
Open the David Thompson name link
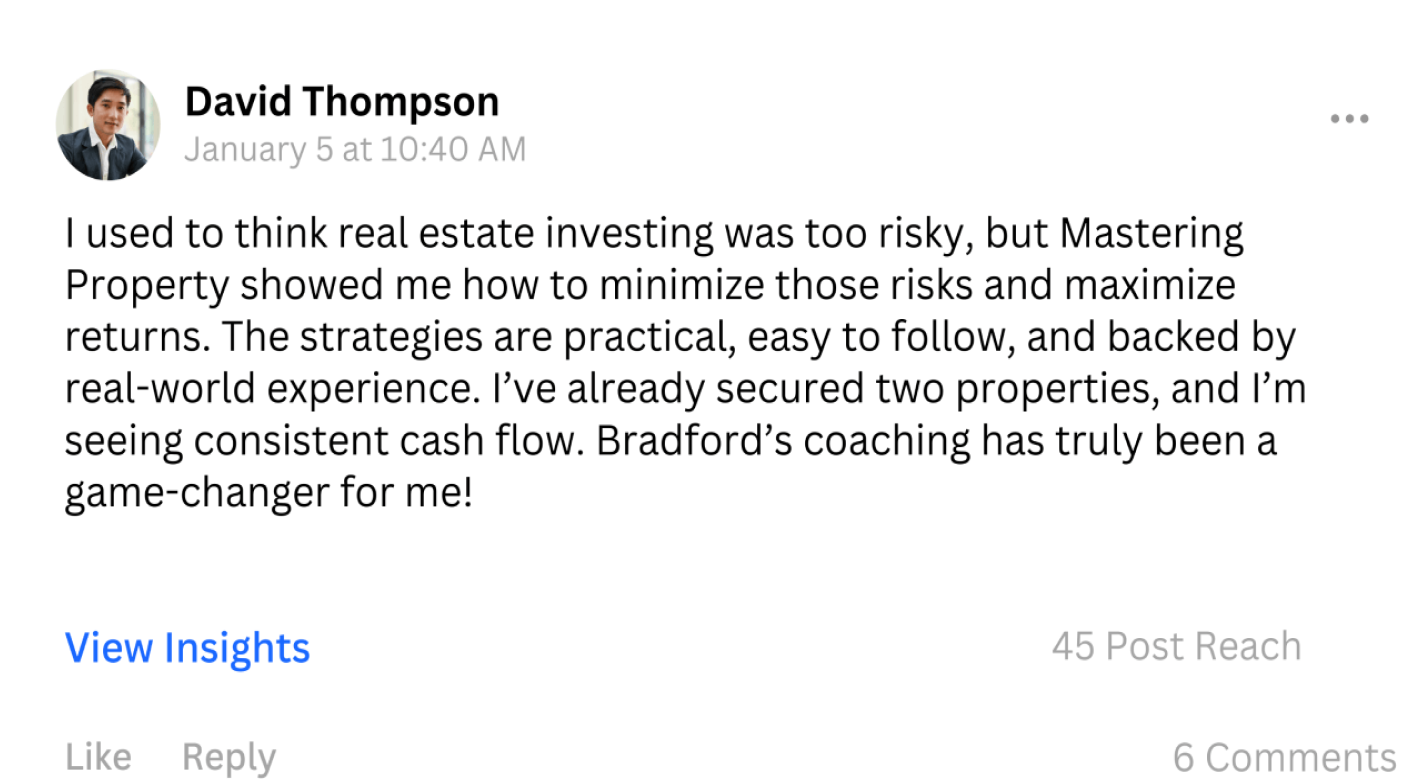[x=342, y=102]
